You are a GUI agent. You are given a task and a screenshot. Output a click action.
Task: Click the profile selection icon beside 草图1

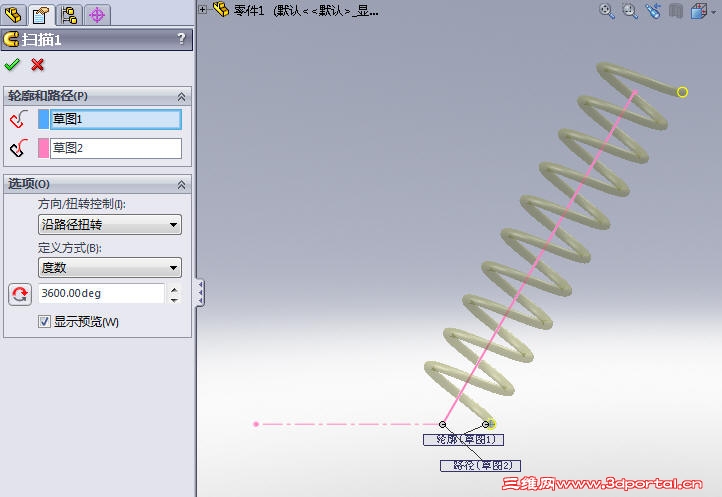coord(19,119)
